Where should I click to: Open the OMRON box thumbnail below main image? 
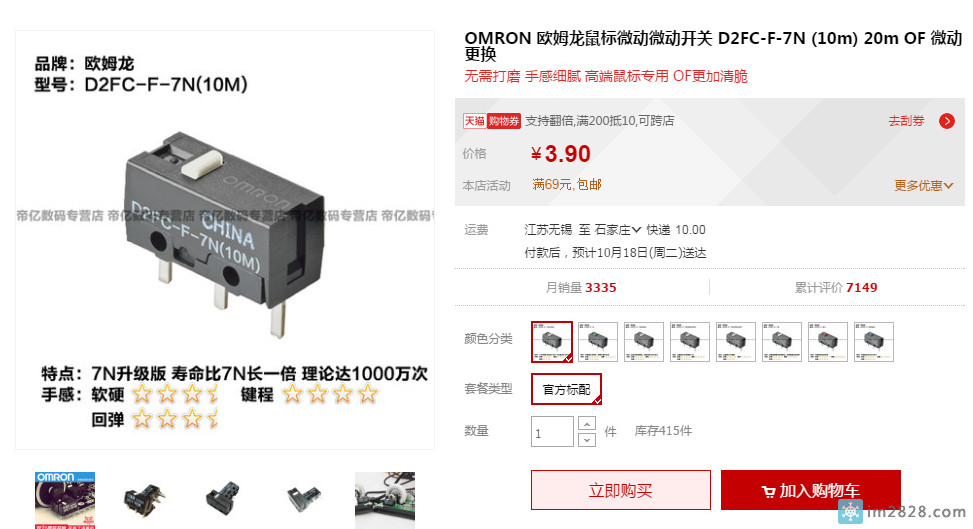[x=65, y=500]
